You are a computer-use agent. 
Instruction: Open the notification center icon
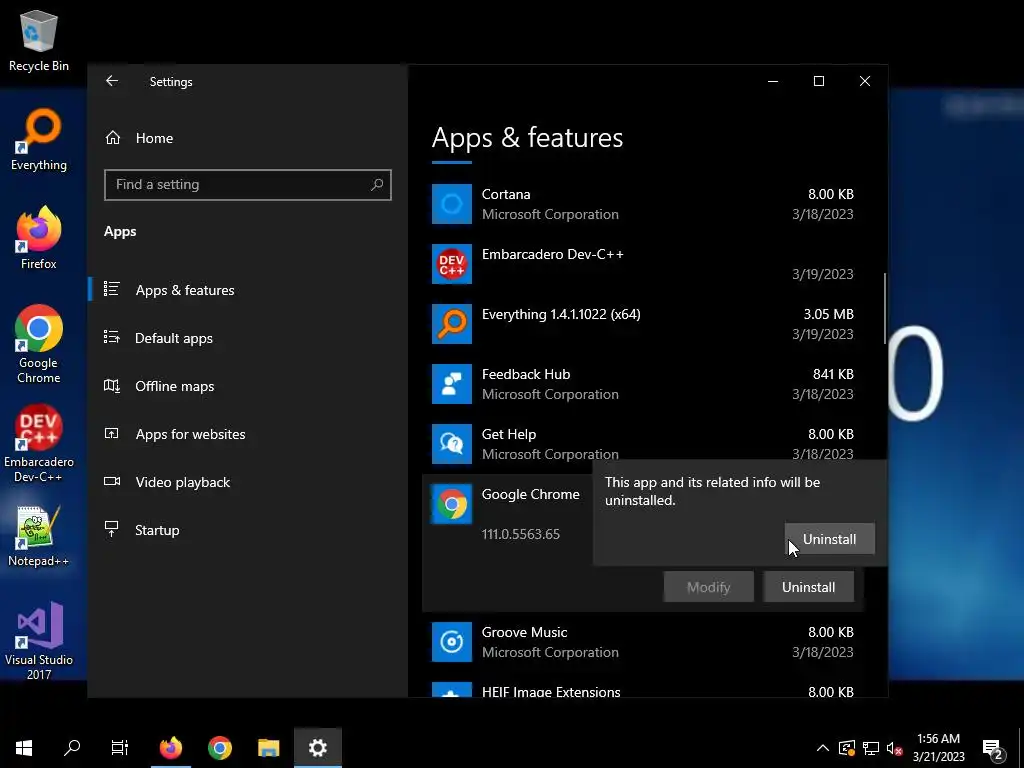click(x=993, y=748)
